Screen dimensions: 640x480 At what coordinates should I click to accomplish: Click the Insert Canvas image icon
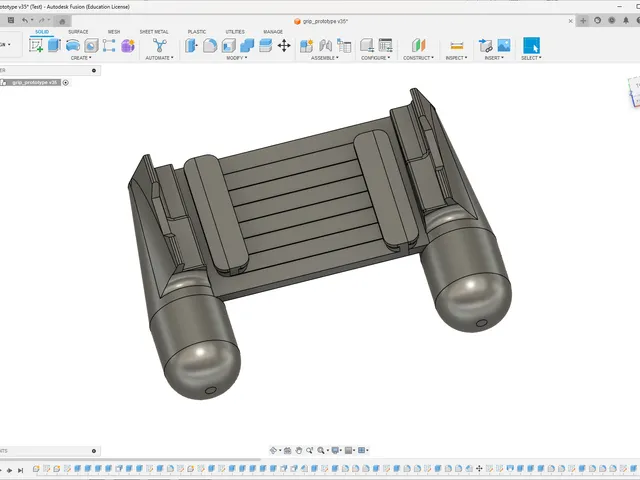point(504,45)
